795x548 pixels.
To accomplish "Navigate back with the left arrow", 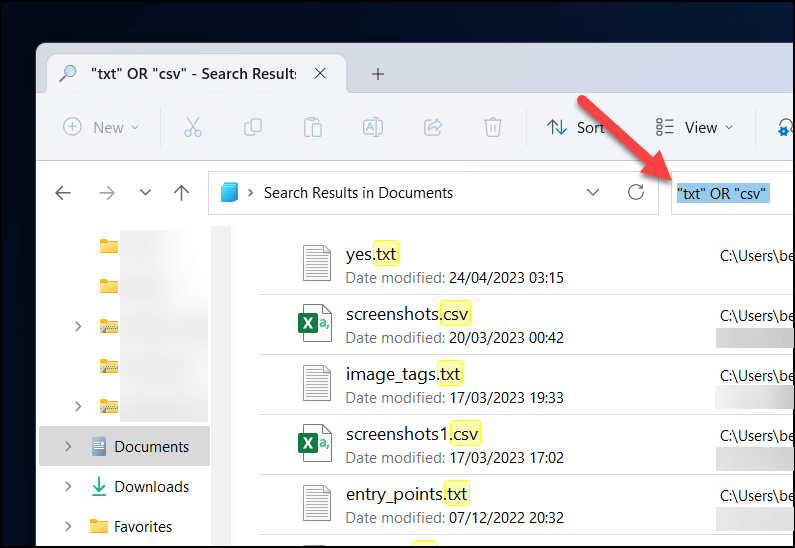I will (x=63, y=193).
